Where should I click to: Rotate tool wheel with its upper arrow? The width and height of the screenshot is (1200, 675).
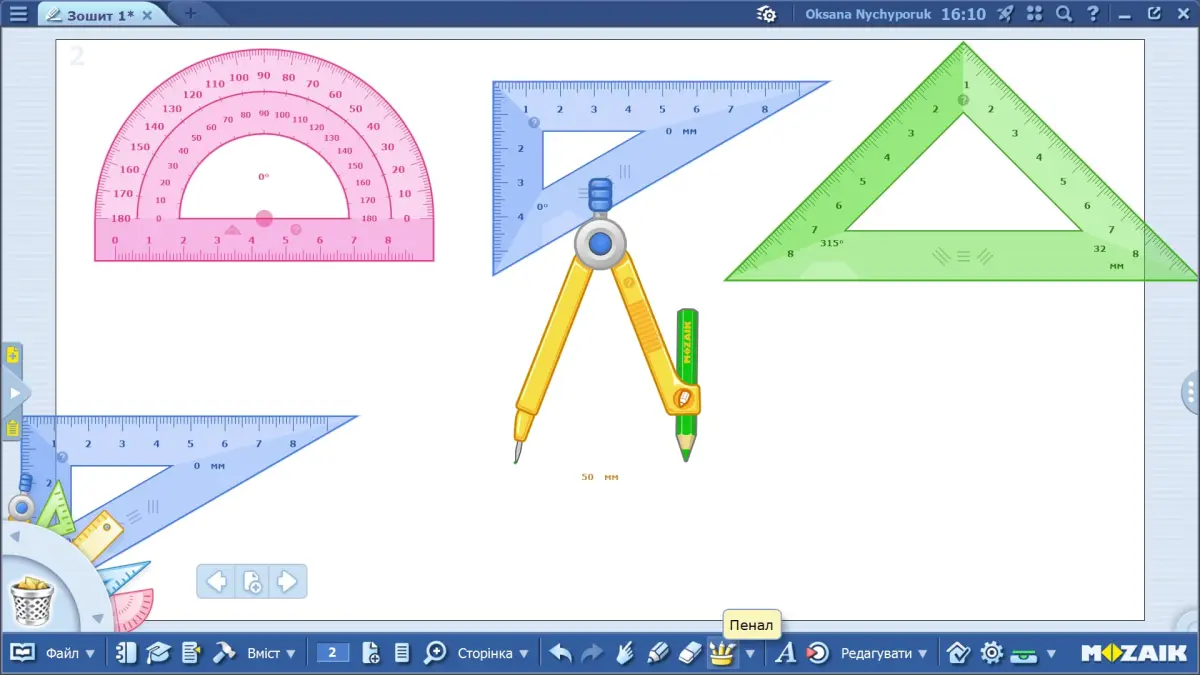point(14,537)
